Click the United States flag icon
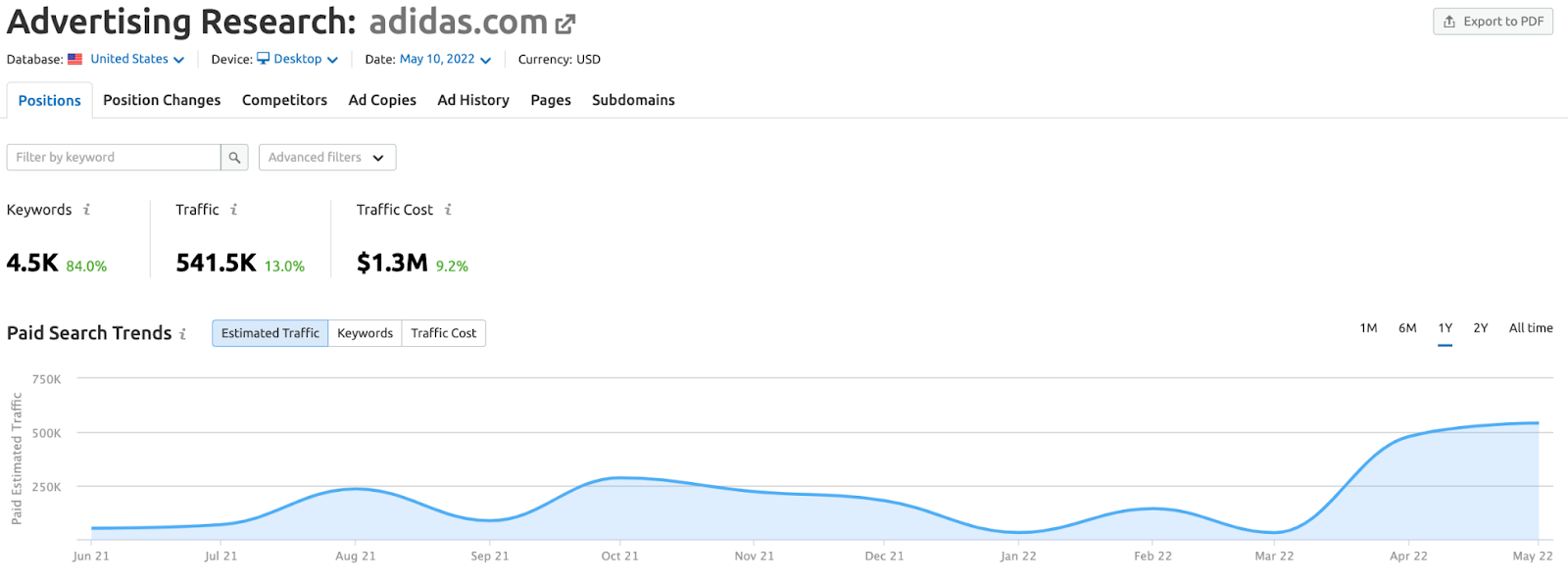 (x=74, y=60)
